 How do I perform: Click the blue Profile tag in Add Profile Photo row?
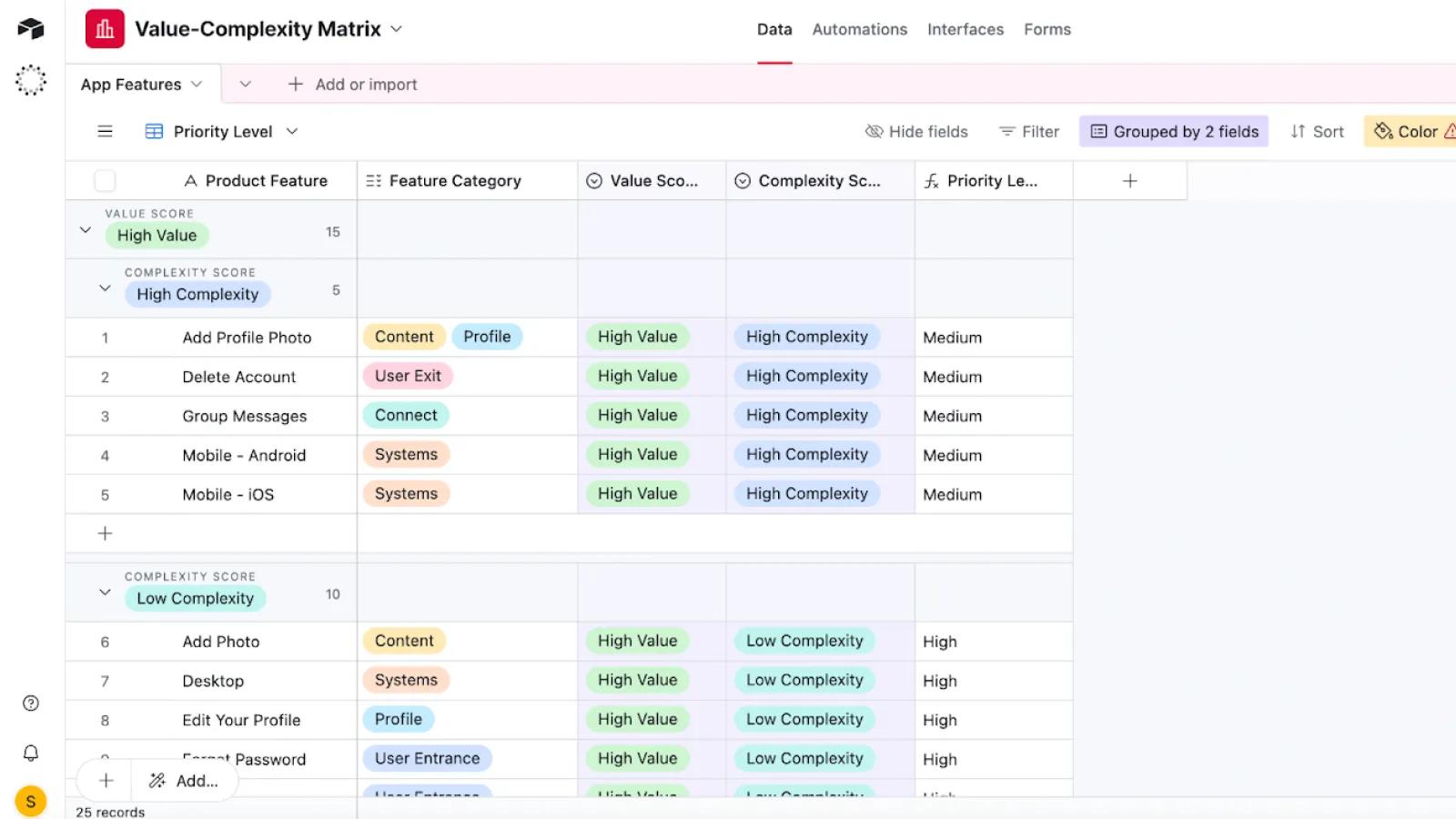487,337
